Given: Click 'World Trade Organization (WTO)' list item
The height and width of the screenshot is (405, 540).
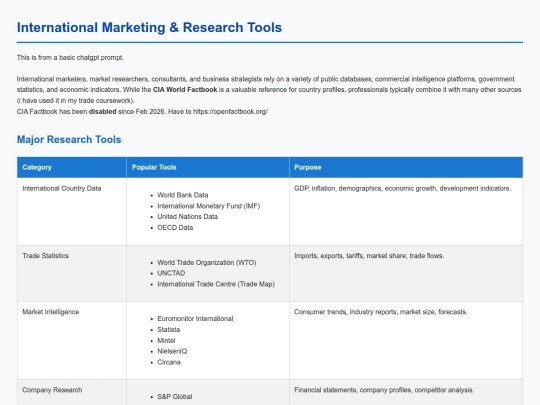Looking at the screenshot, I should coord(207,262).
